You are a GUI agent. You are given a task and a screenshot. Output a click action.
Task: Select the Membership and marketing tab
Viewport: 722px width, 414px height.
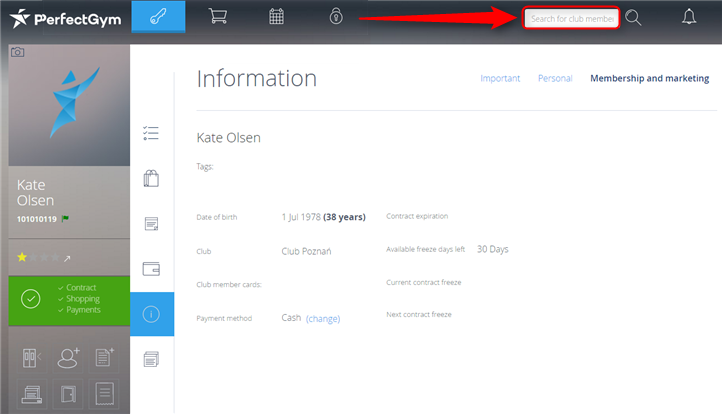(x=649, y=78)
